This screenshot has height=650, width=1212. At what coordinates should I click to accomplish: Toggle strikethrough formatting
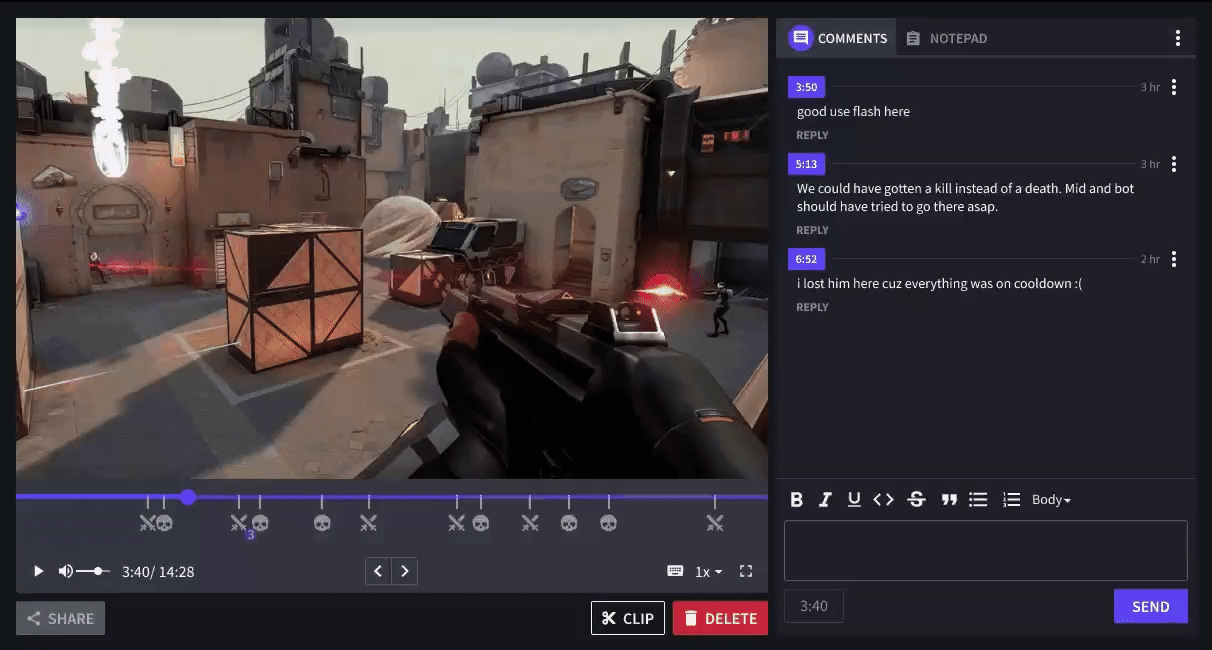[x=916, y=500]
